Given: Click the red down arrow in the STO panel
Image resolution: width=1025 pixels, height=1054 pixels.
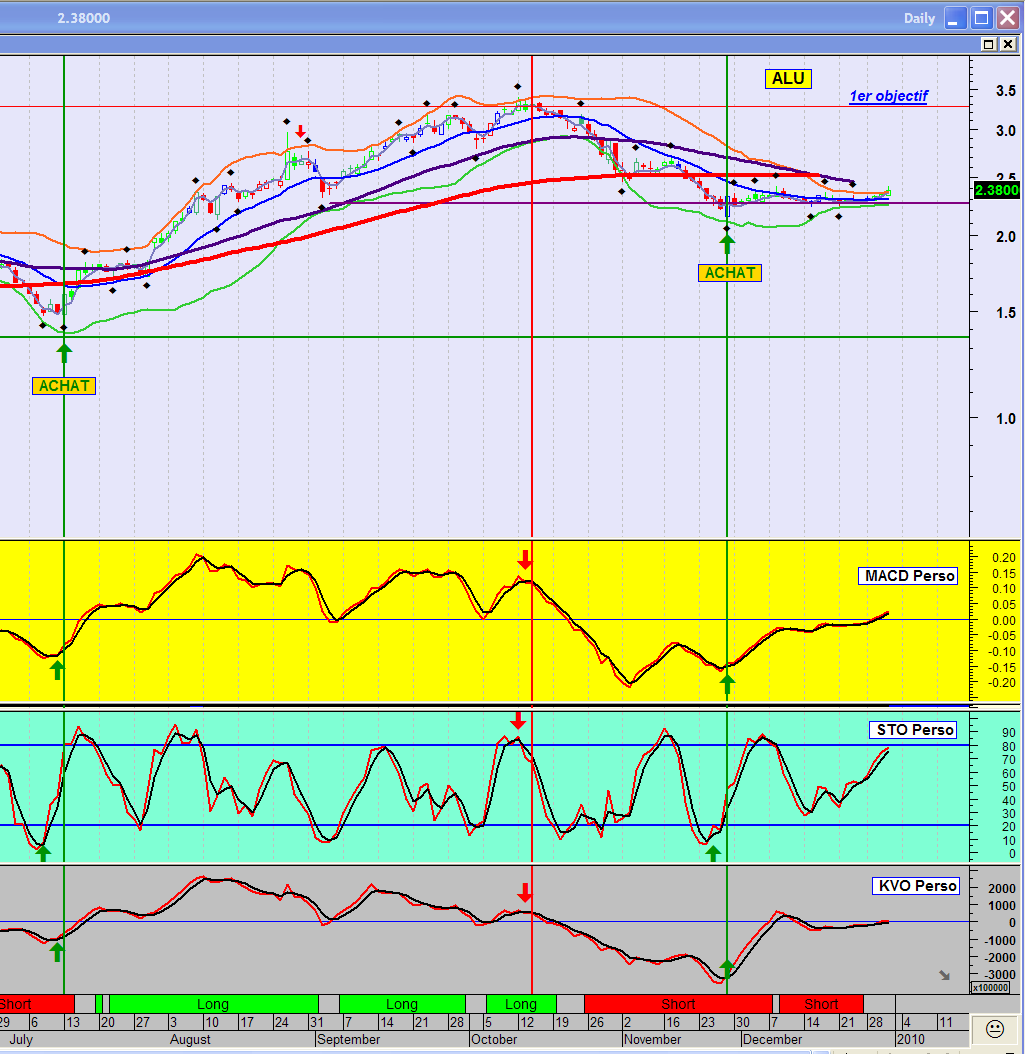Looking at the screenshot, I should (x=518, y=721).
